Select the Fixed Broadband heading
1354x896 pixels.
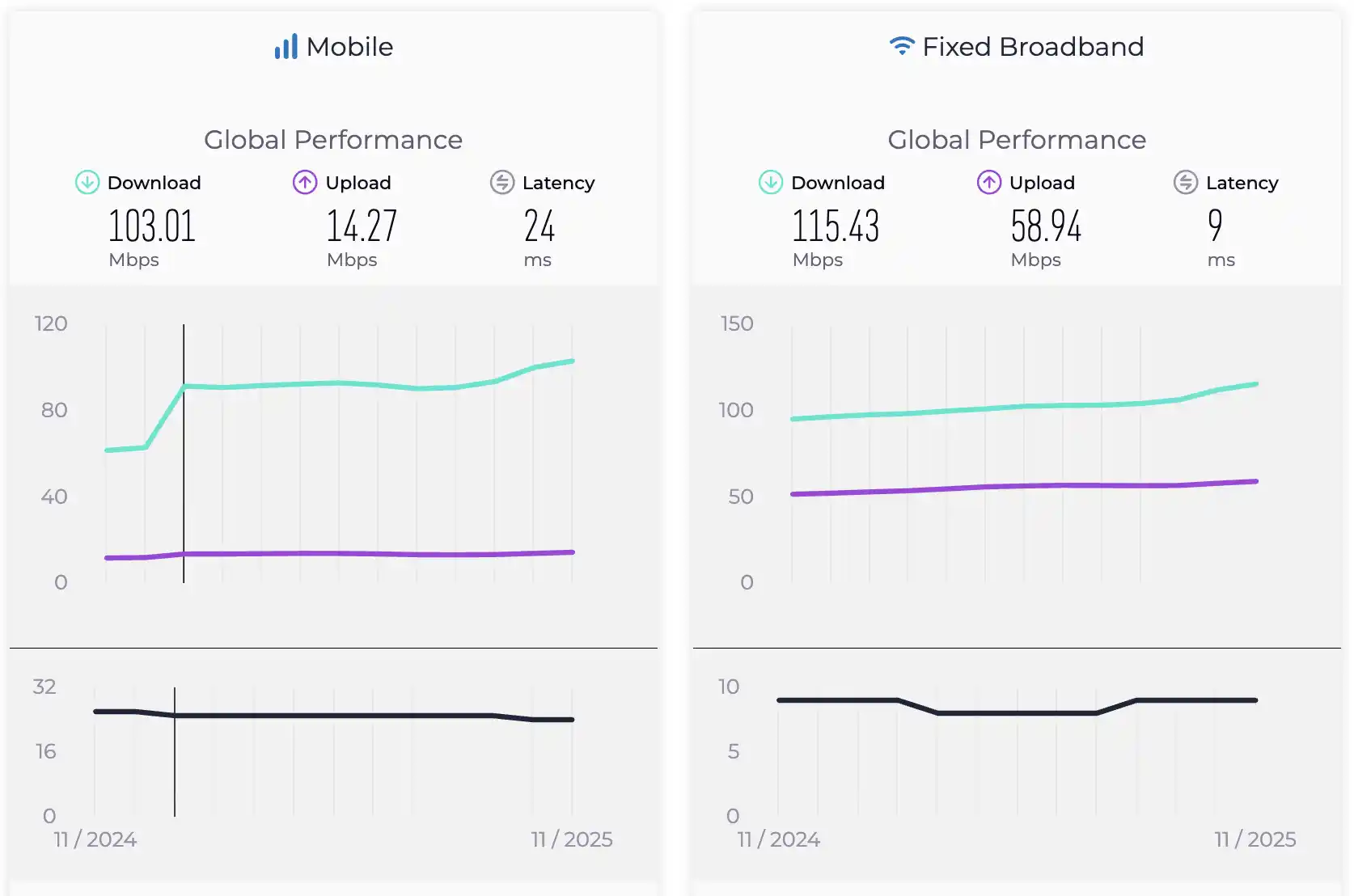[1033, 47]
